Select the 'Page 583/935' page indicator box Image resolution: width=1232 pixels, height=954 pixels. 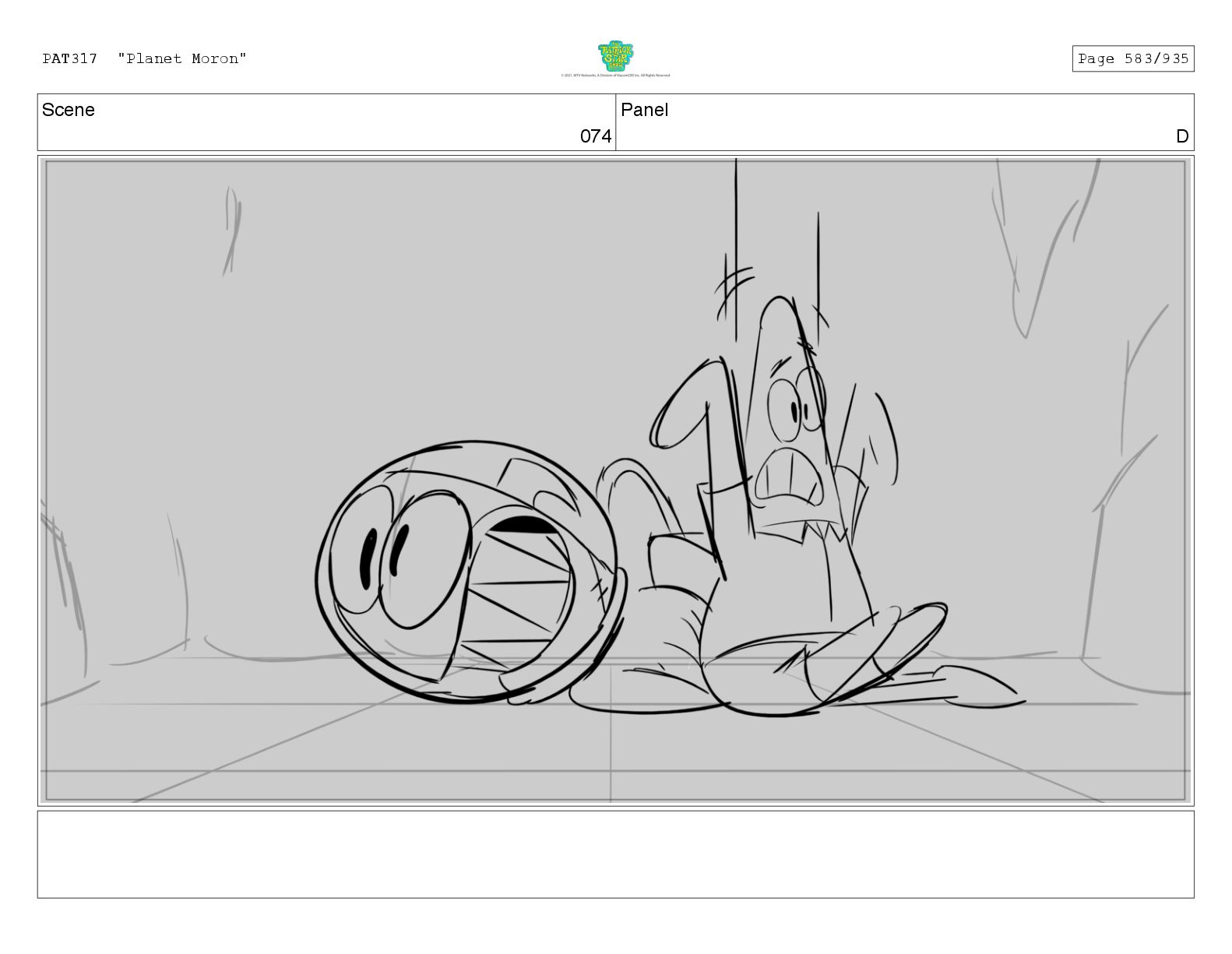tap(1132, 59)
